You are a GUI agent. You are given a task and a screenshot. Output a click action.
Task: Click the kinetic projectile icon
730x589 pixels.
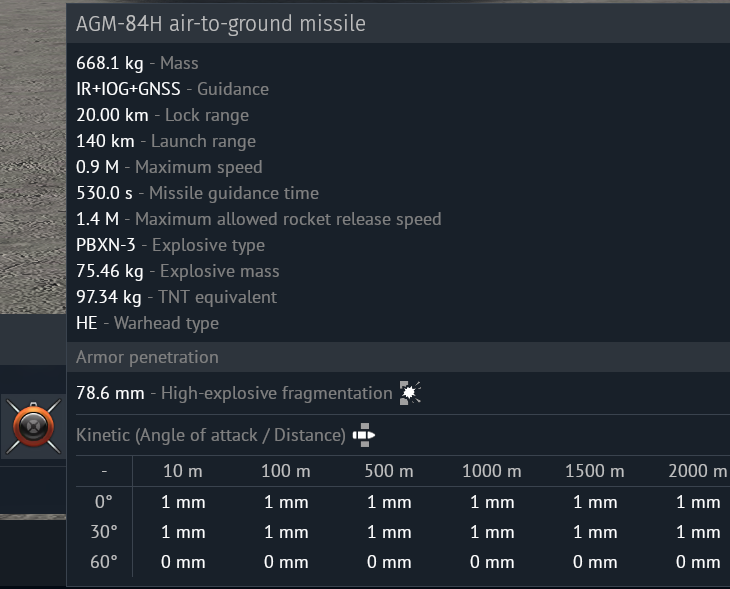click(x=364, y=435)
